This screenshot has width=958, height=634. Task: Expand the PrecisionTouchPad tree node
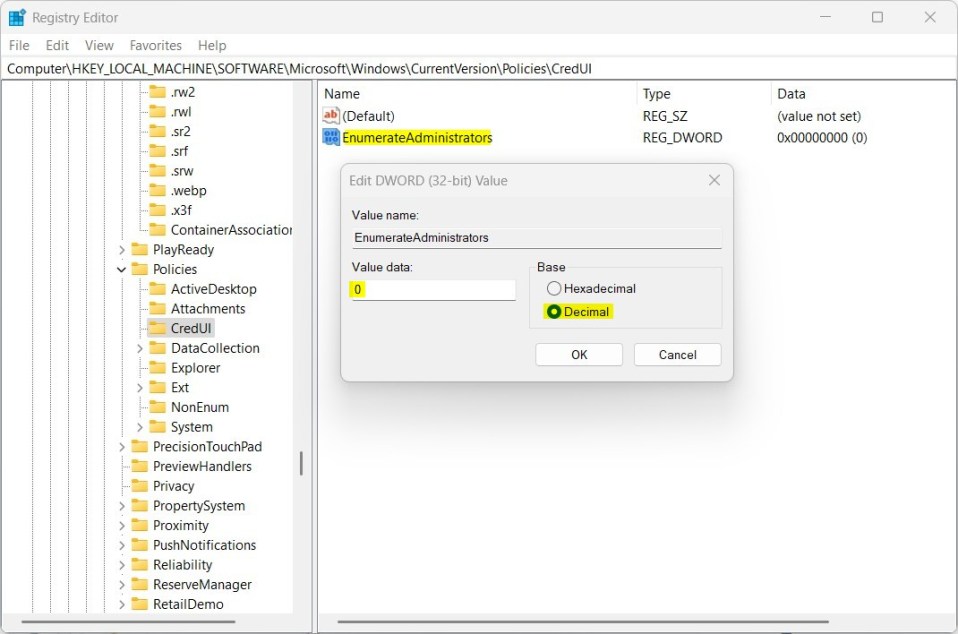[x=122, y=447]
